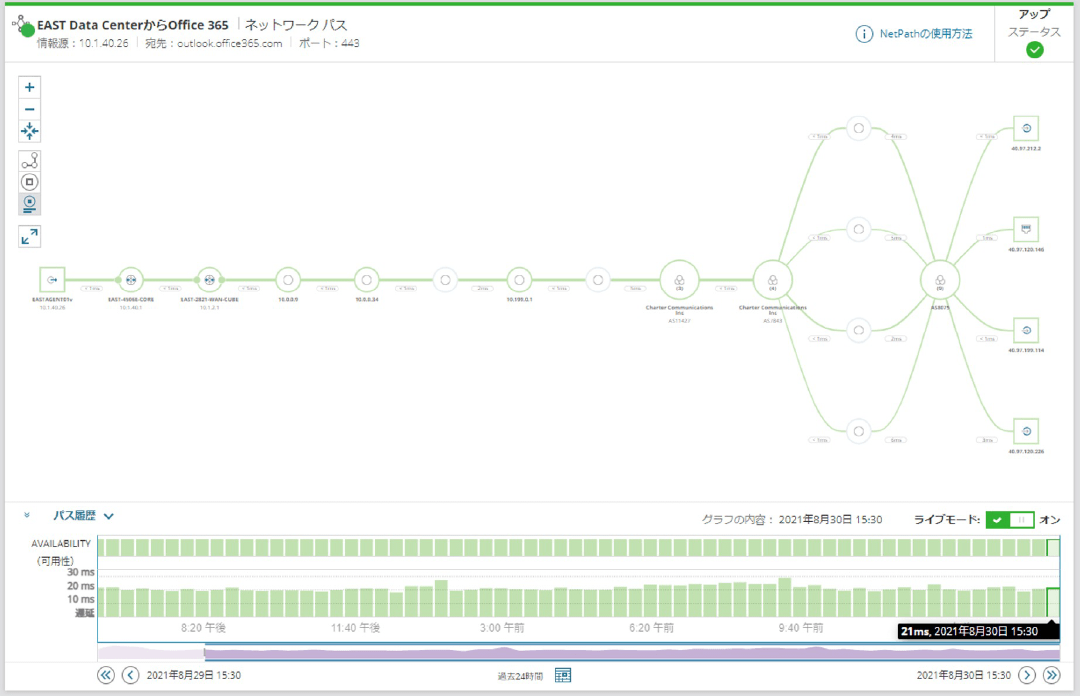The image size is (1080, 696).
Task: Click the green status check icon
Action: (x=1034, y=50)
